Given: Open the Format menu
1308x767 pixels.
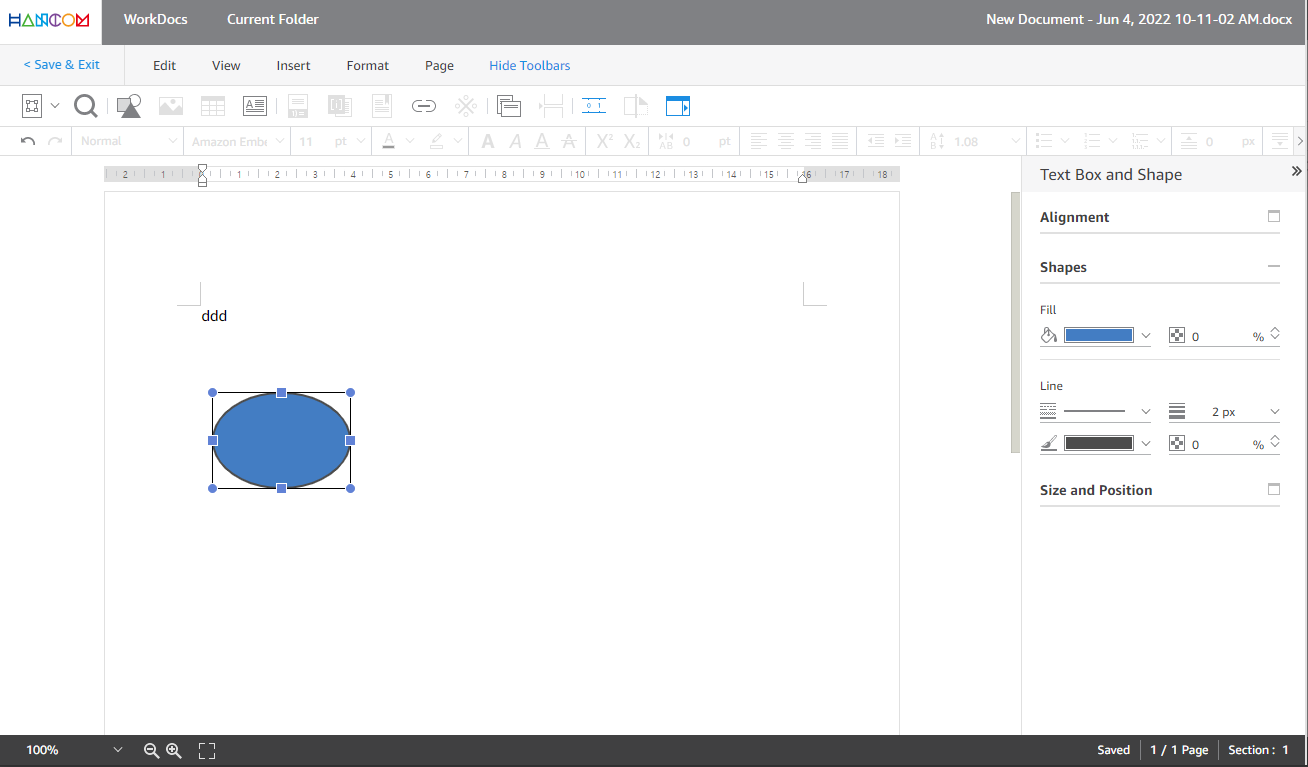Looking at the screenshot, I should pyautogui.click(x=368, y=65).
